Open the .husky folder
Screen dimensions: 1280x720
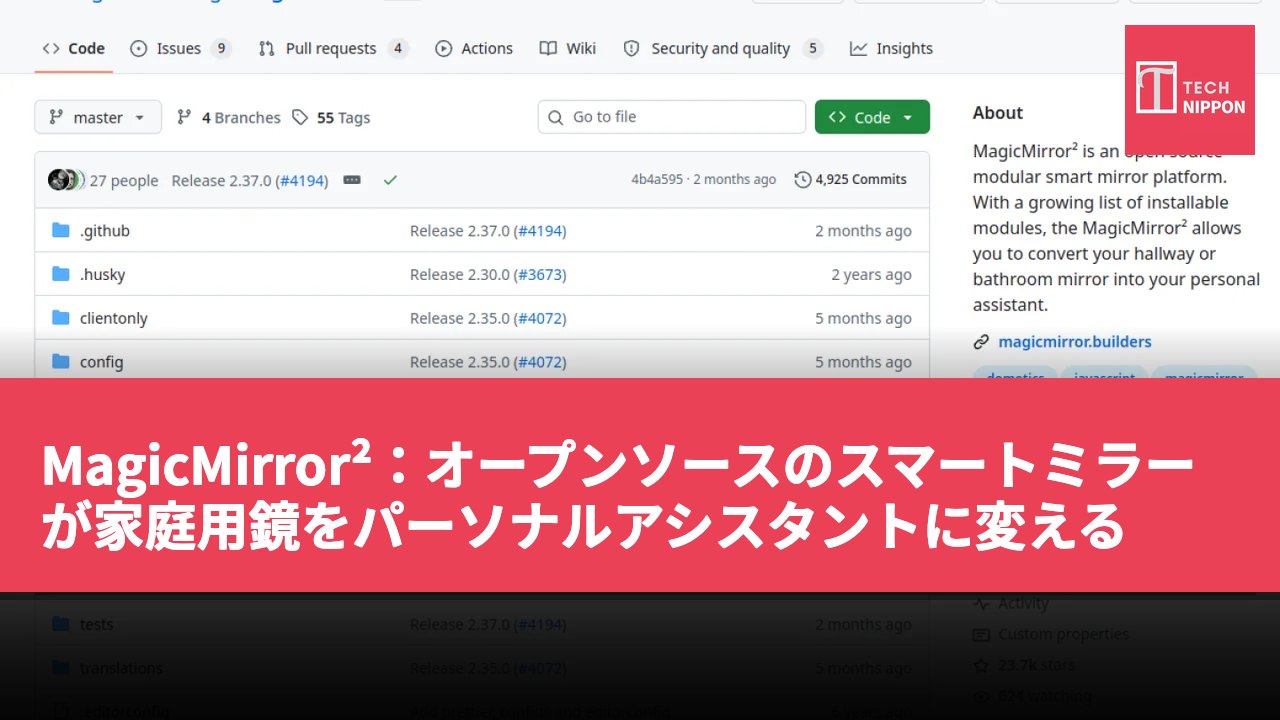[x=102, y=275]
